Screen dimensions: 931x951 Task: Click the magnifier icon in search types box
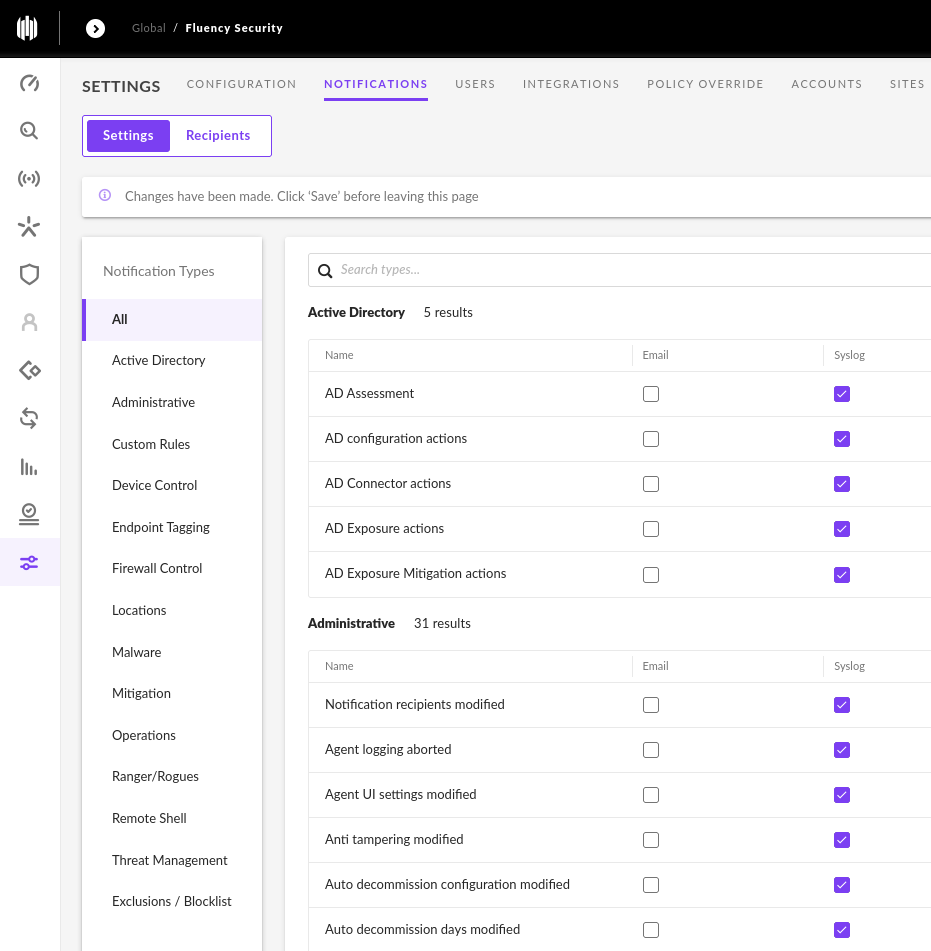click(x=325, y=271)
